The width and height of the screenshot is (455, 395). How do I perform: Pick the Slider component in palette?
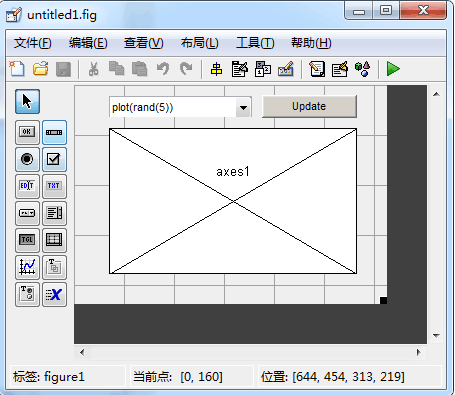coord(54,132)
